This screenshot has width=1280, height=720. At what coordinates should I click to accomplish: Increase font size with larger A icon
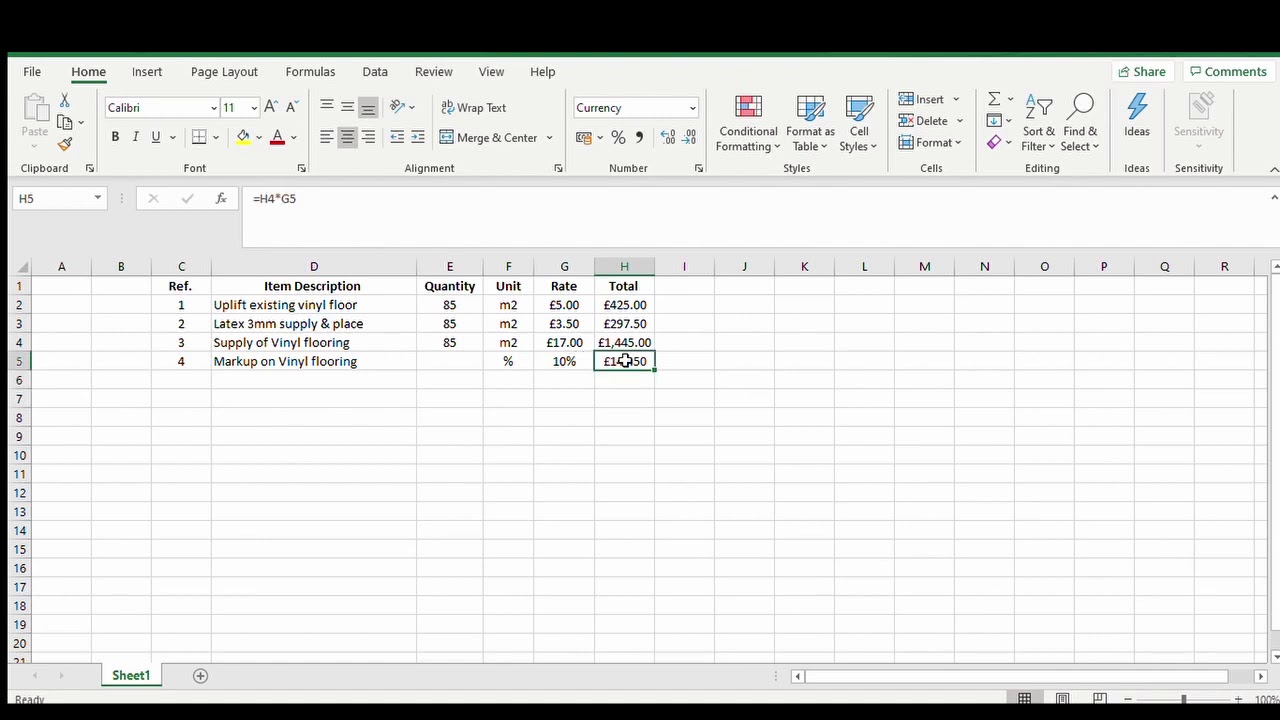coord(271,107)
